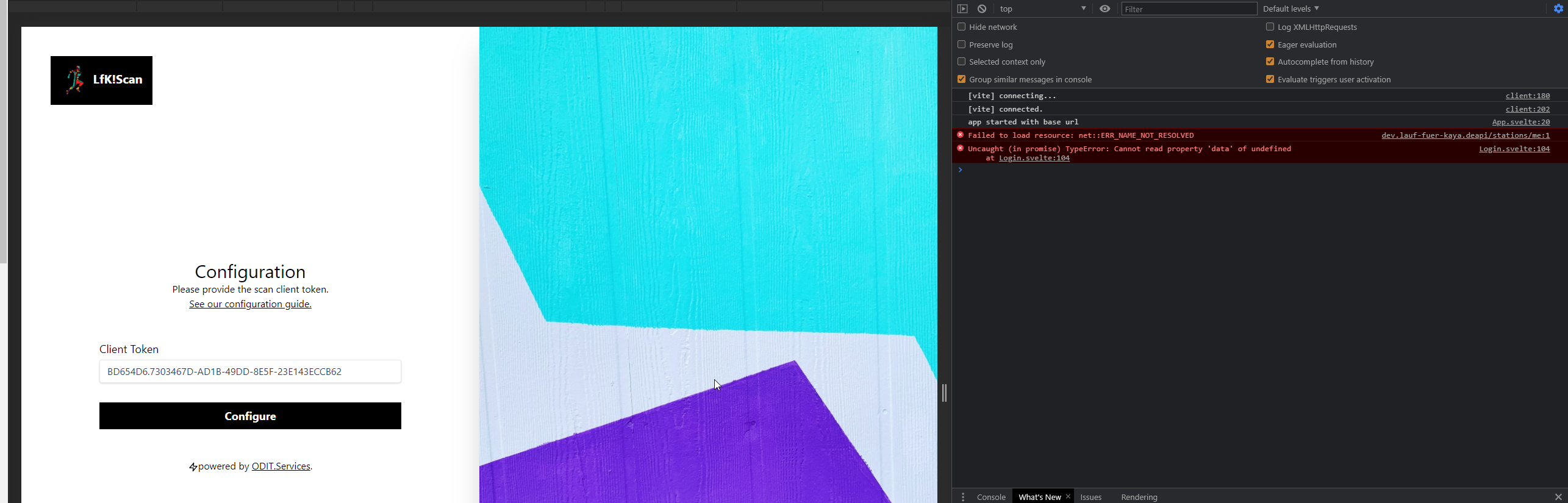1568x503 pixels.
Task: Click the DevTools panel resize handle
Action: tap(944, 393)
